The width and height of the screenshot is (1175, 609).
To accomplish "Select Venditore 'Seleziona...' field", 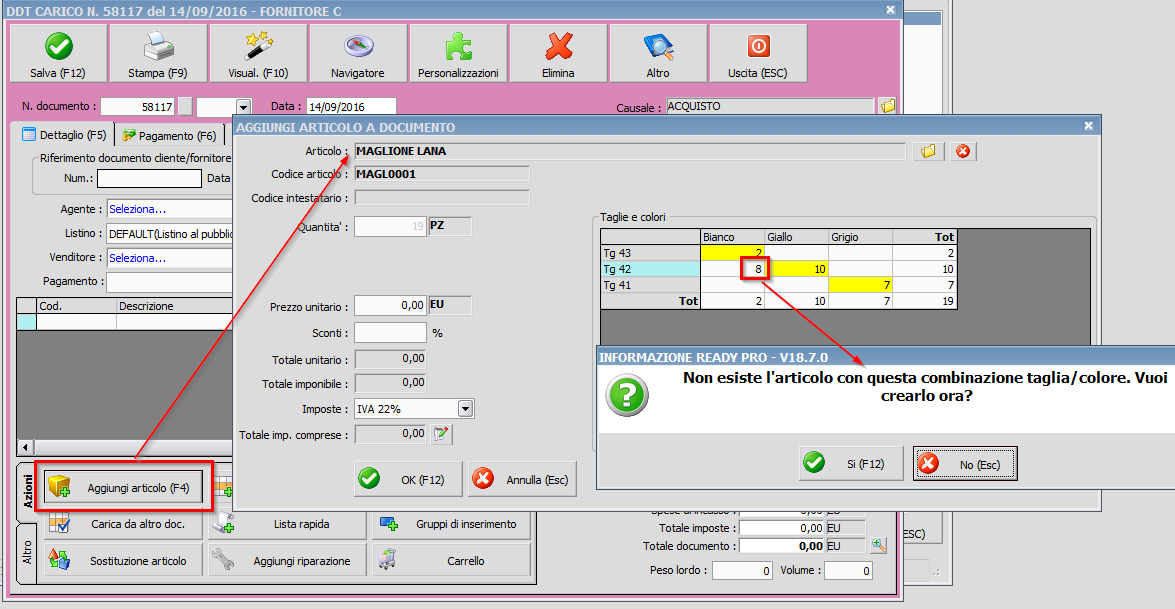I will point(169,258).
